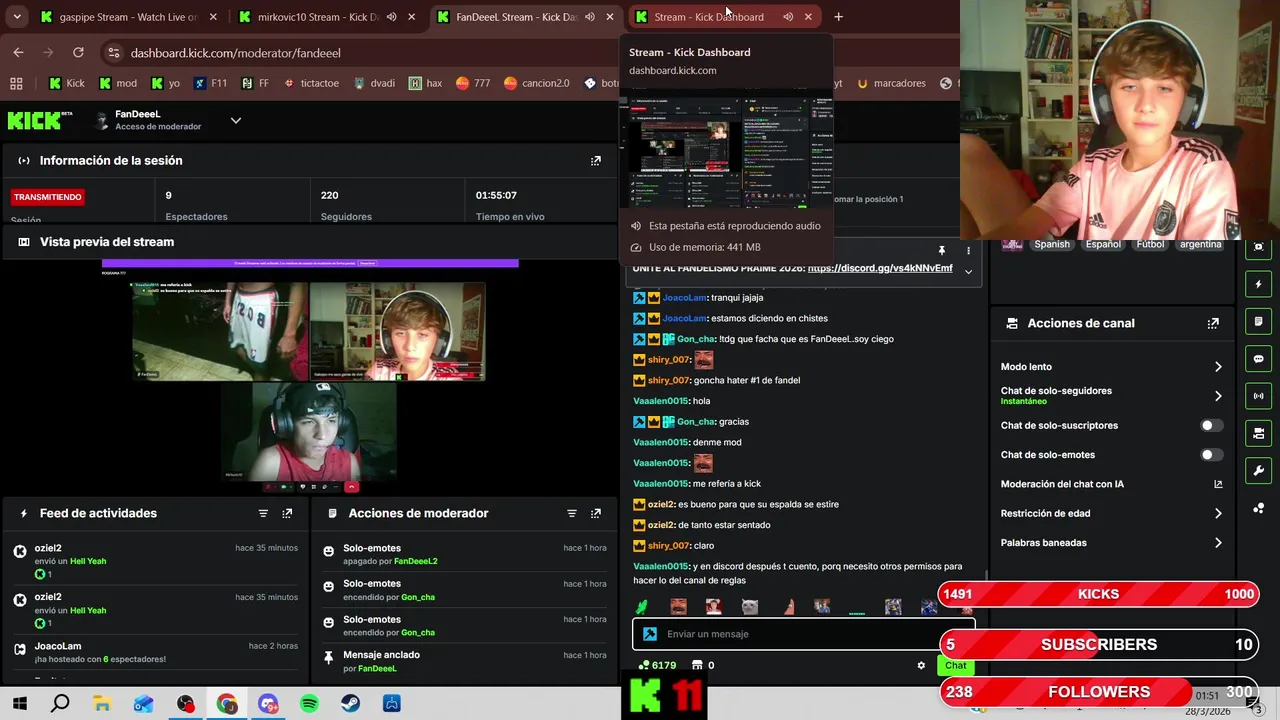Toggle Chat de solo-emotes switch
The height and width of the screenshot is (720, 1280).
click(x=1211, y=455)
